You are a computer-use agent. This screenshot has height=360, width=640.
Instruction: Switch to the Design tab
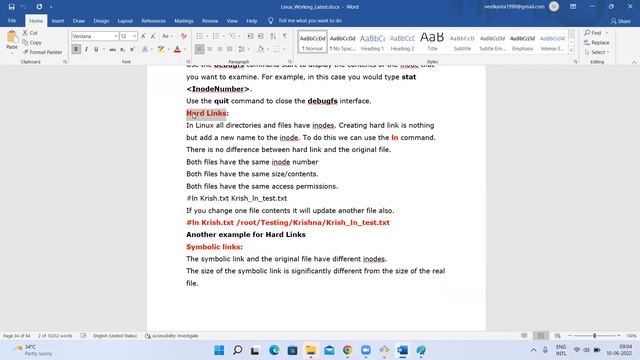101,21
